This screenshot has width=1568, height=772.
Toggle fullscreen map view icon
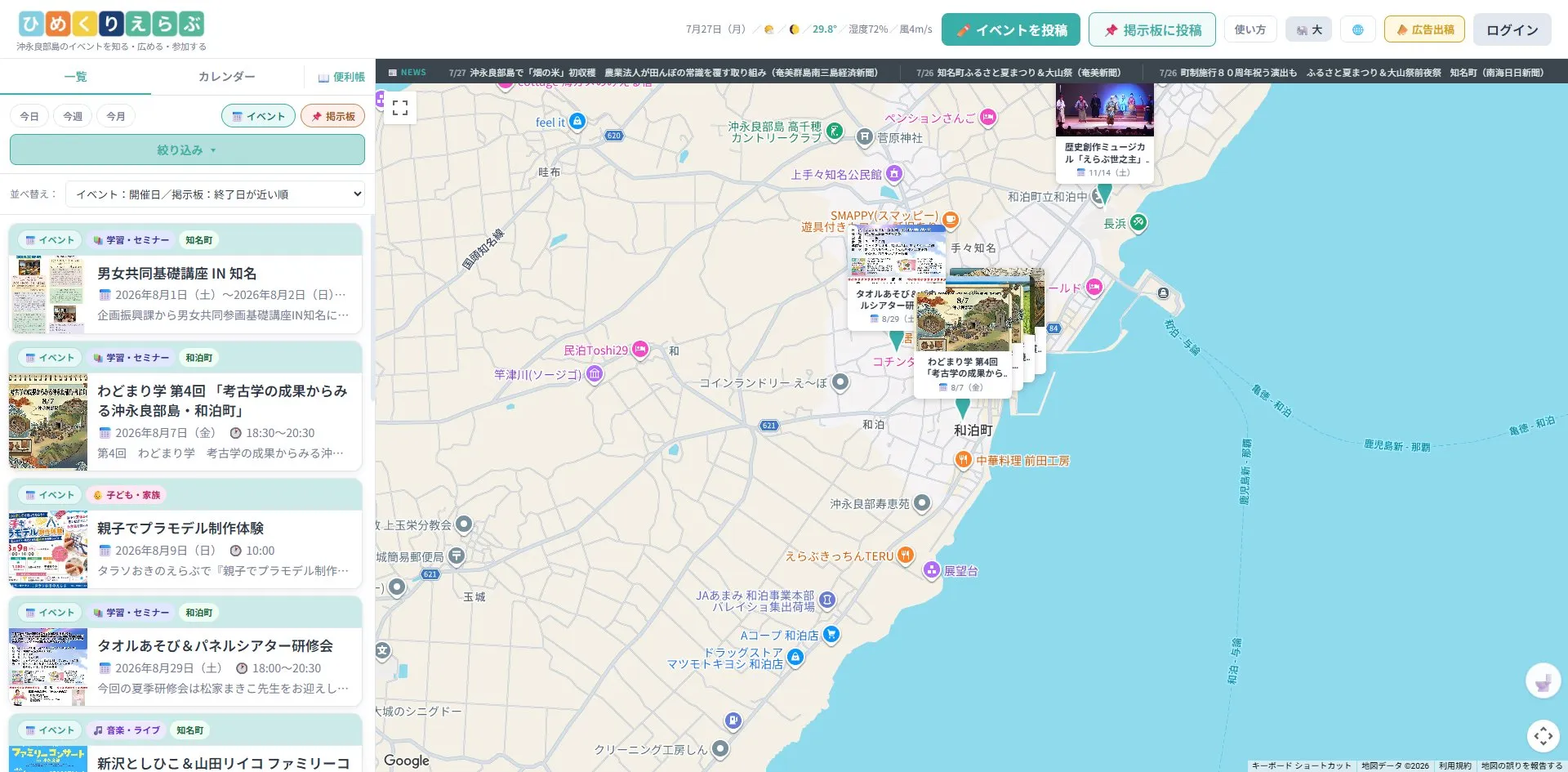pos(400,108)
